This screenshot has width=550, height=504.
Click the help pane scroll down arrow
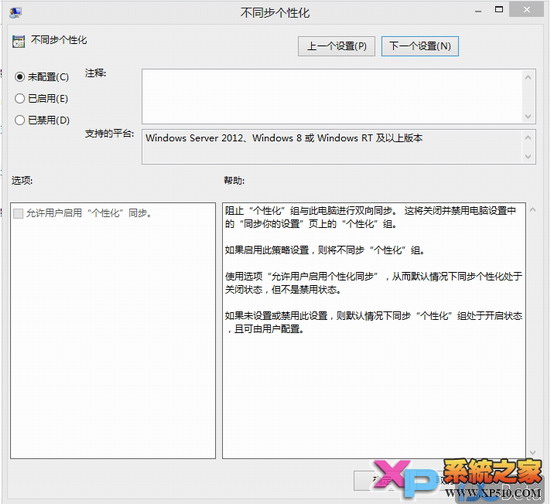pyautogui.click(x=532, y=453)
